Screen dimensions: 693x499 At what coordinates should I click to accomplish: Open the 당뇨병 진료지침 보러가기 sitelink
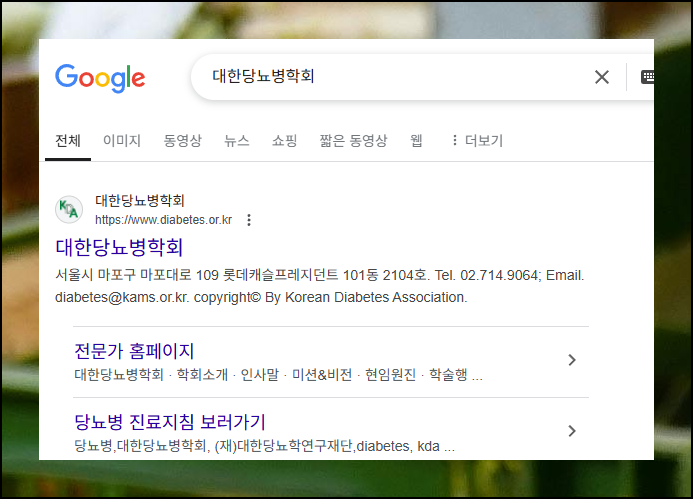tap(170, 422)
